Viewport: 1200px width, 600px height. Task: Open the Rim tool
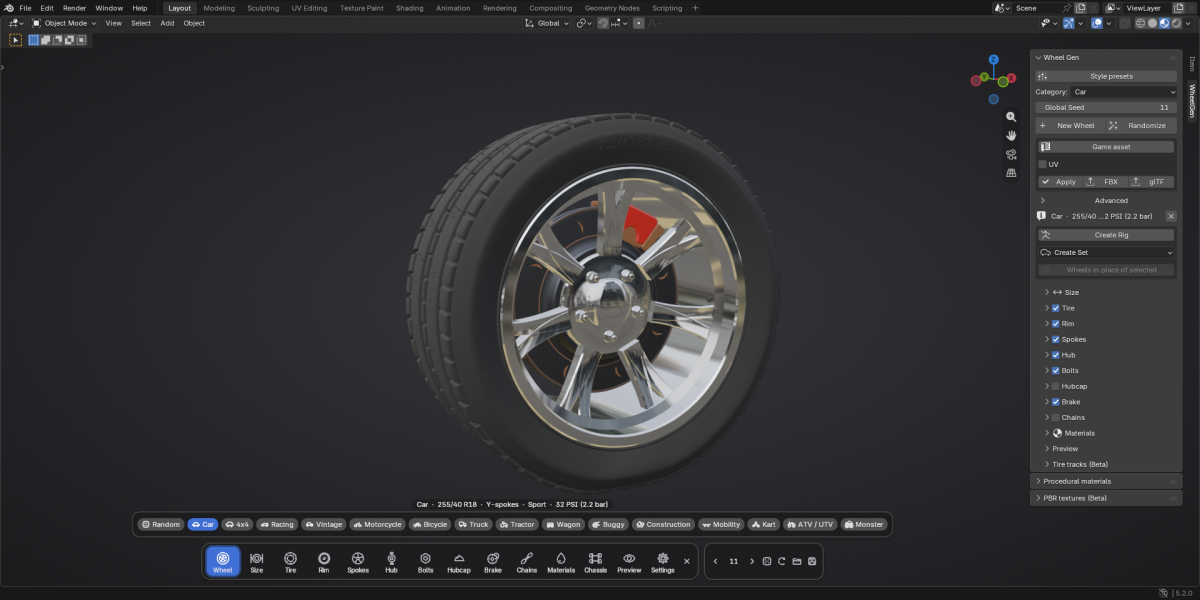point(324,561)
